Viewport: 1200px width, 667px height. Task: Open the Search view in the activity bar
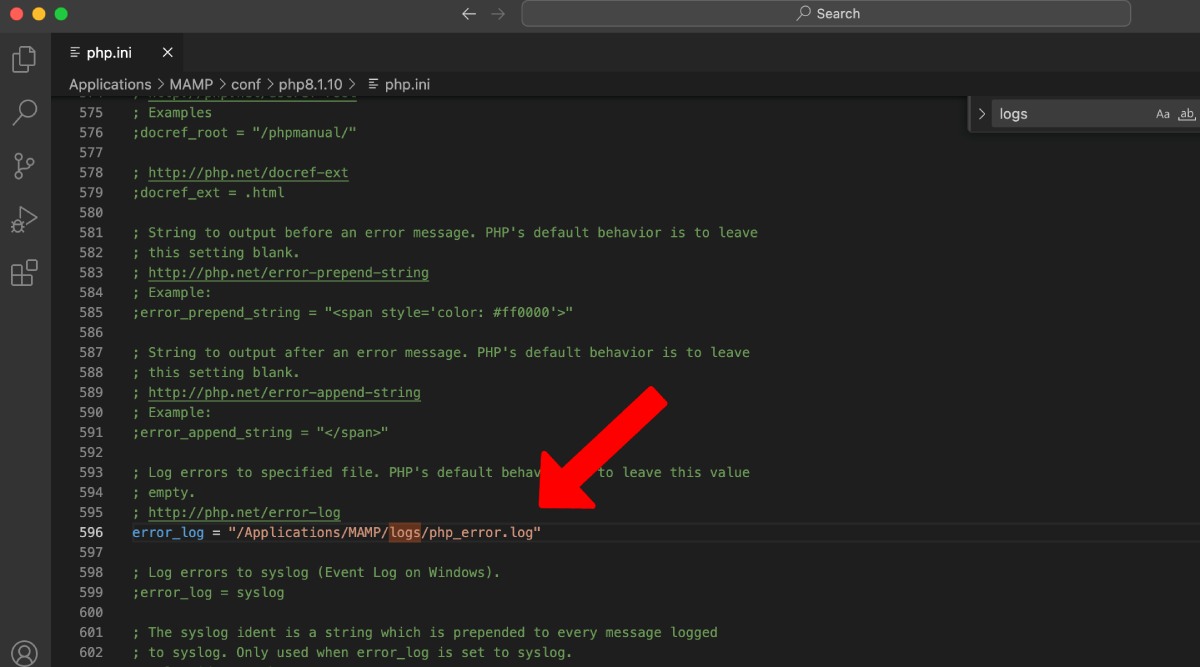click(24, 113)
